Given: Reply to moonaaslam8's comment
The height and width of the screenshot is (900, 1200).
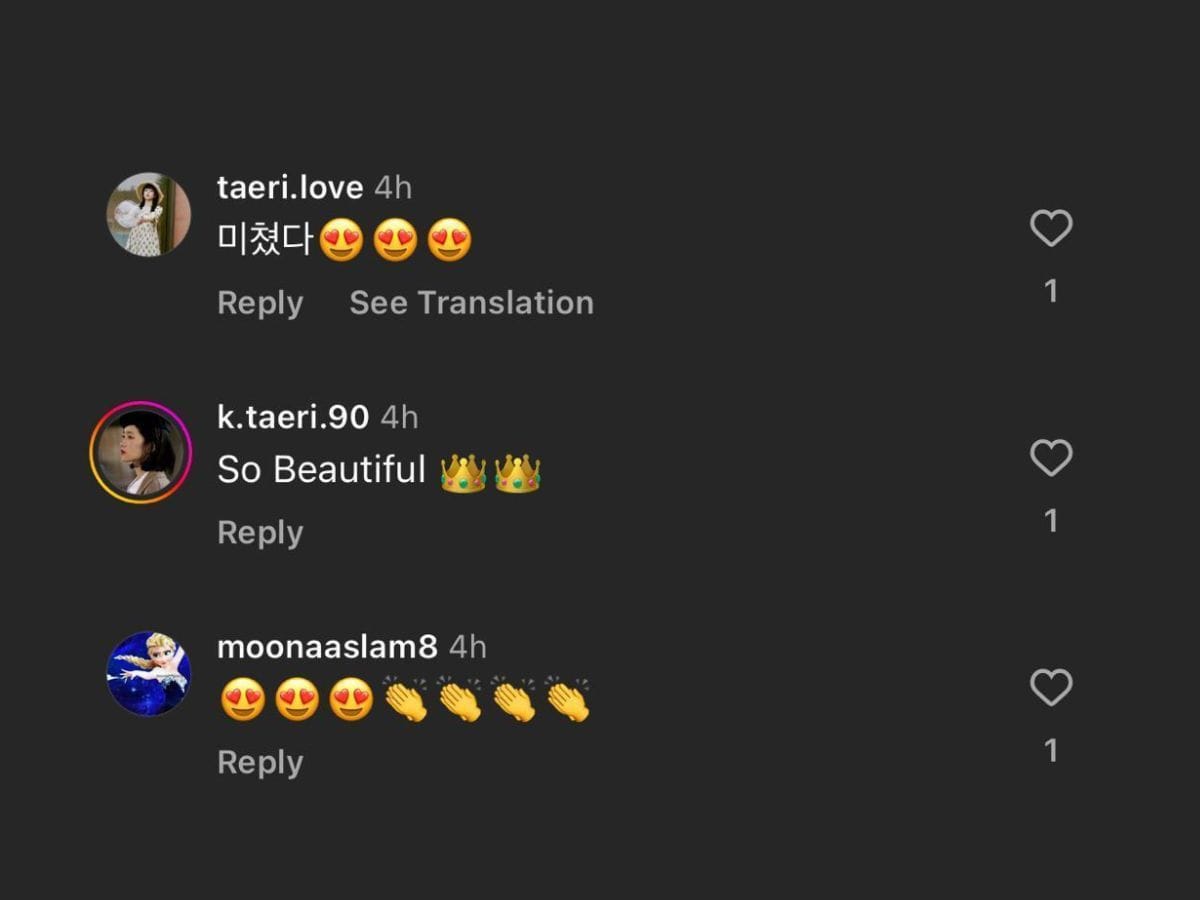Looking at the screenshot, I should (x=260, y=762).
